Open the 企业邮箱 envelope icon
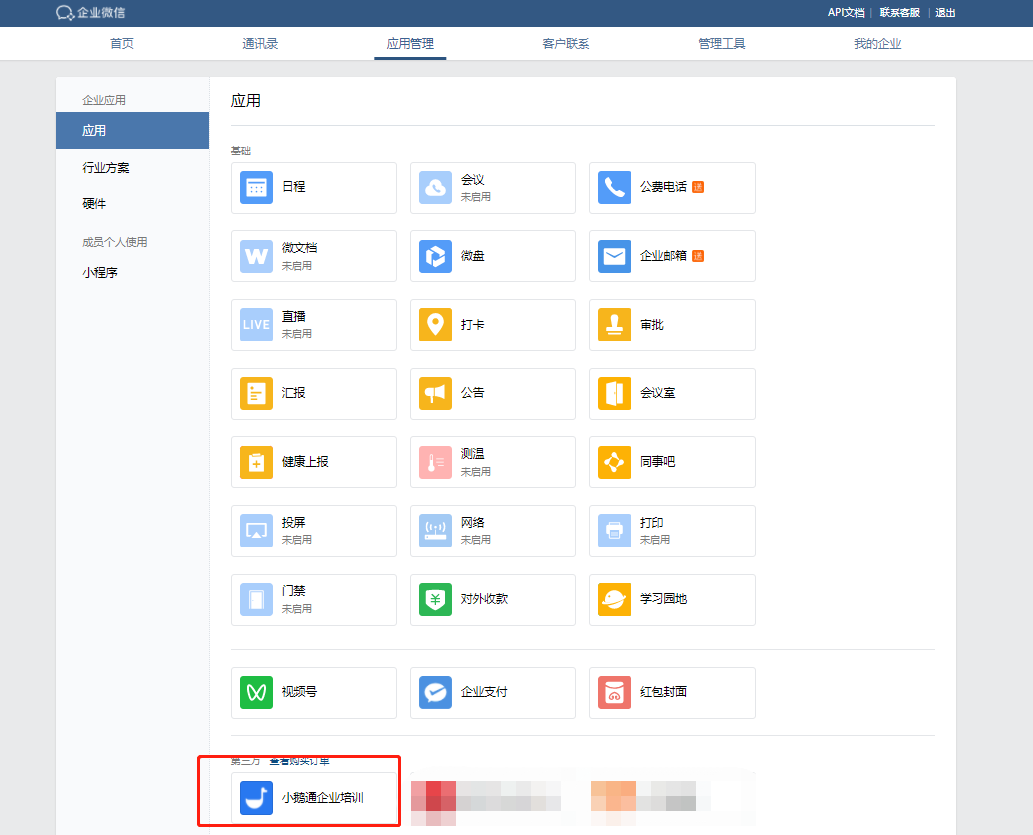 click(x=615, y=256)
